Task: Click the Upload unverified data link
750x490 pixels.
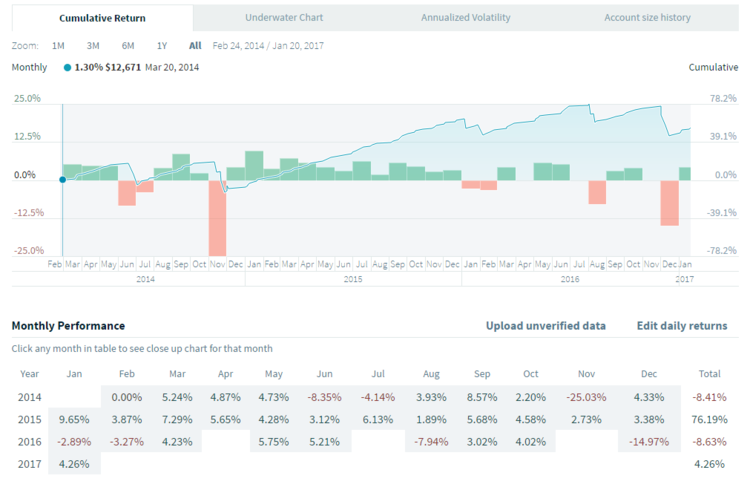Action: click(x=546, y=326)
